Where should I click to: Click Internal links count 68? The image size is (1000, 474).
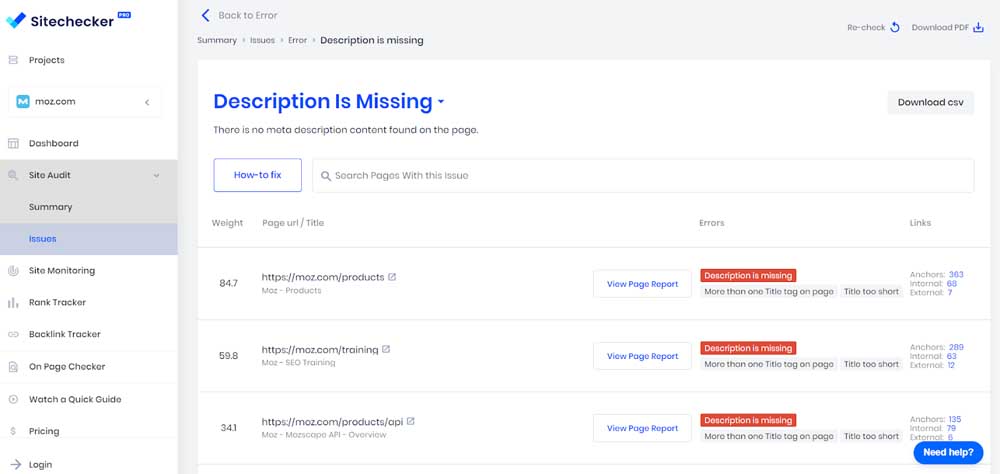point(952,284)
